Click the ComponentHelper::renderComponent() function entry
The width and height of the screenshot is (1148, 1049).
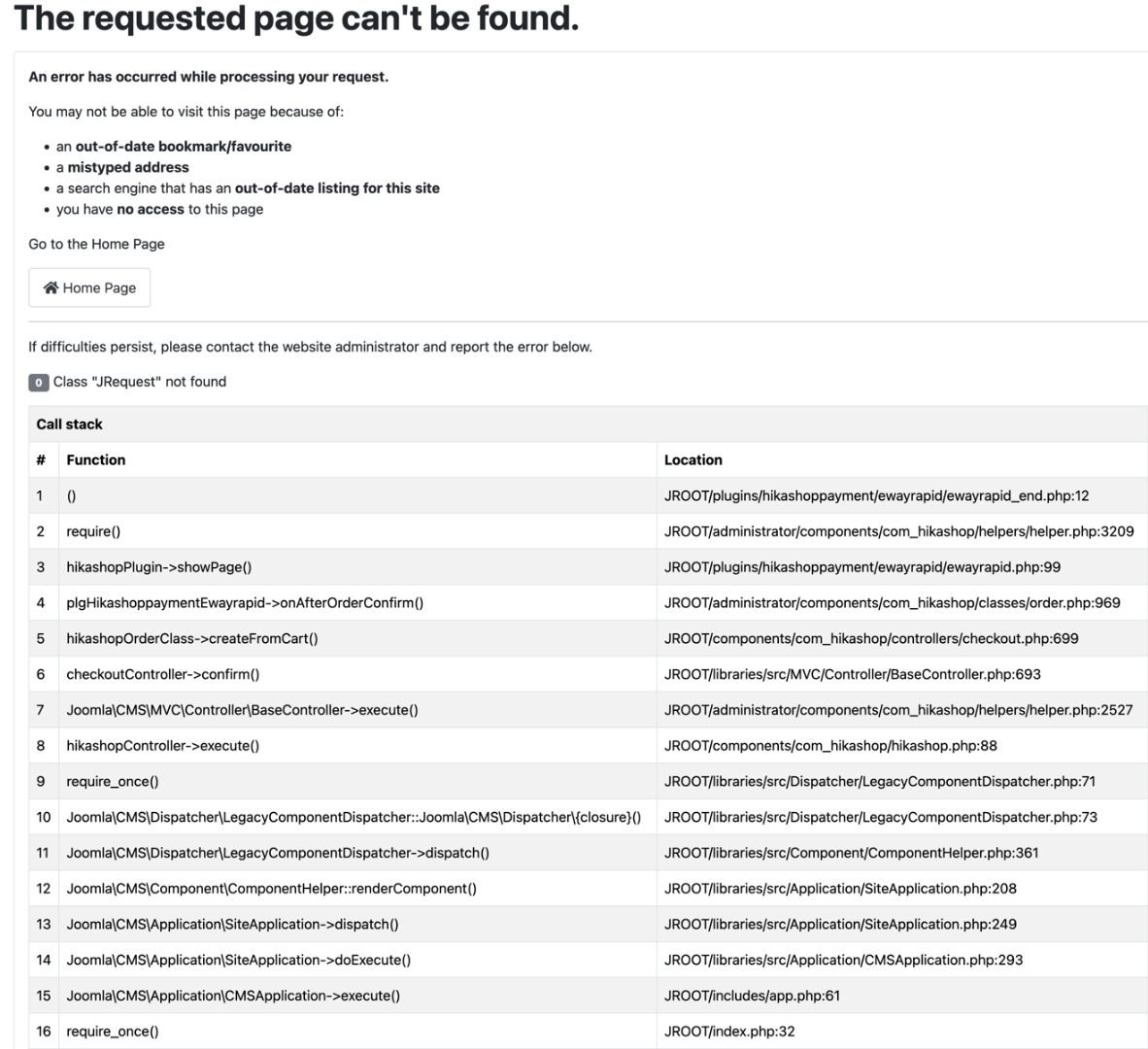272,889
